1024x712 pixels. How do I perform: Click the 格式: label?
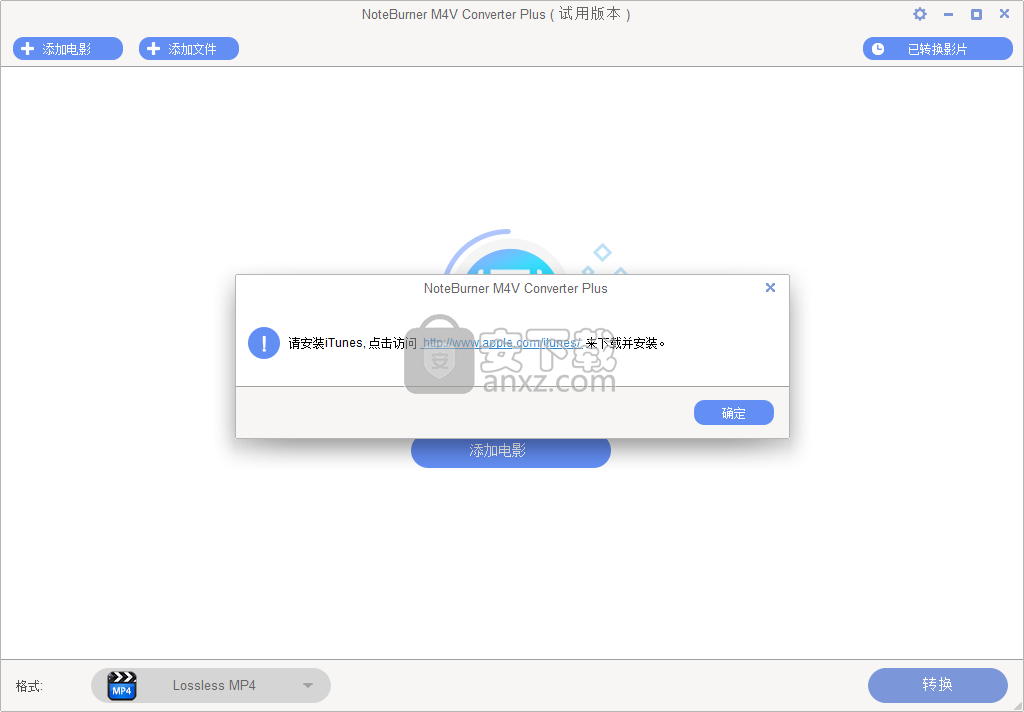29,686
